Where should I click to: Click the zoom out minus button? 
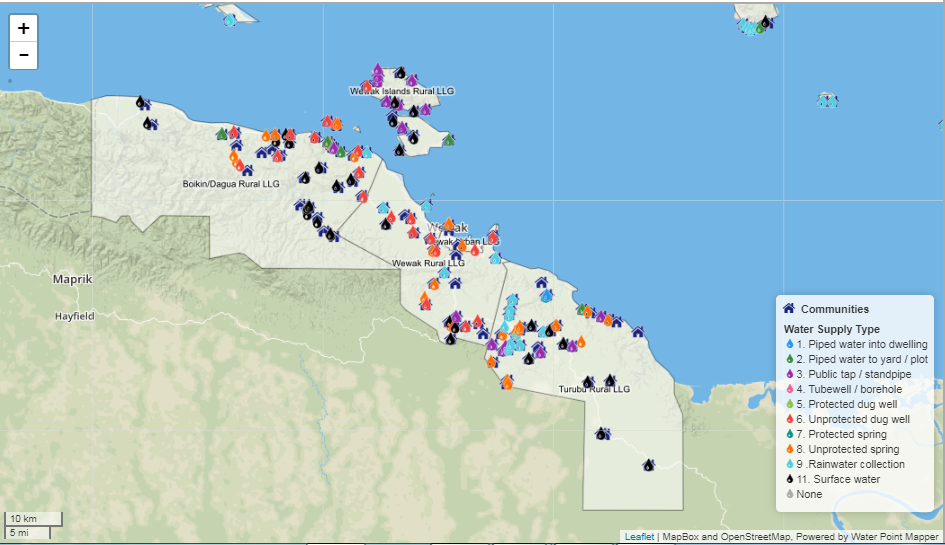tap(24, 55)
